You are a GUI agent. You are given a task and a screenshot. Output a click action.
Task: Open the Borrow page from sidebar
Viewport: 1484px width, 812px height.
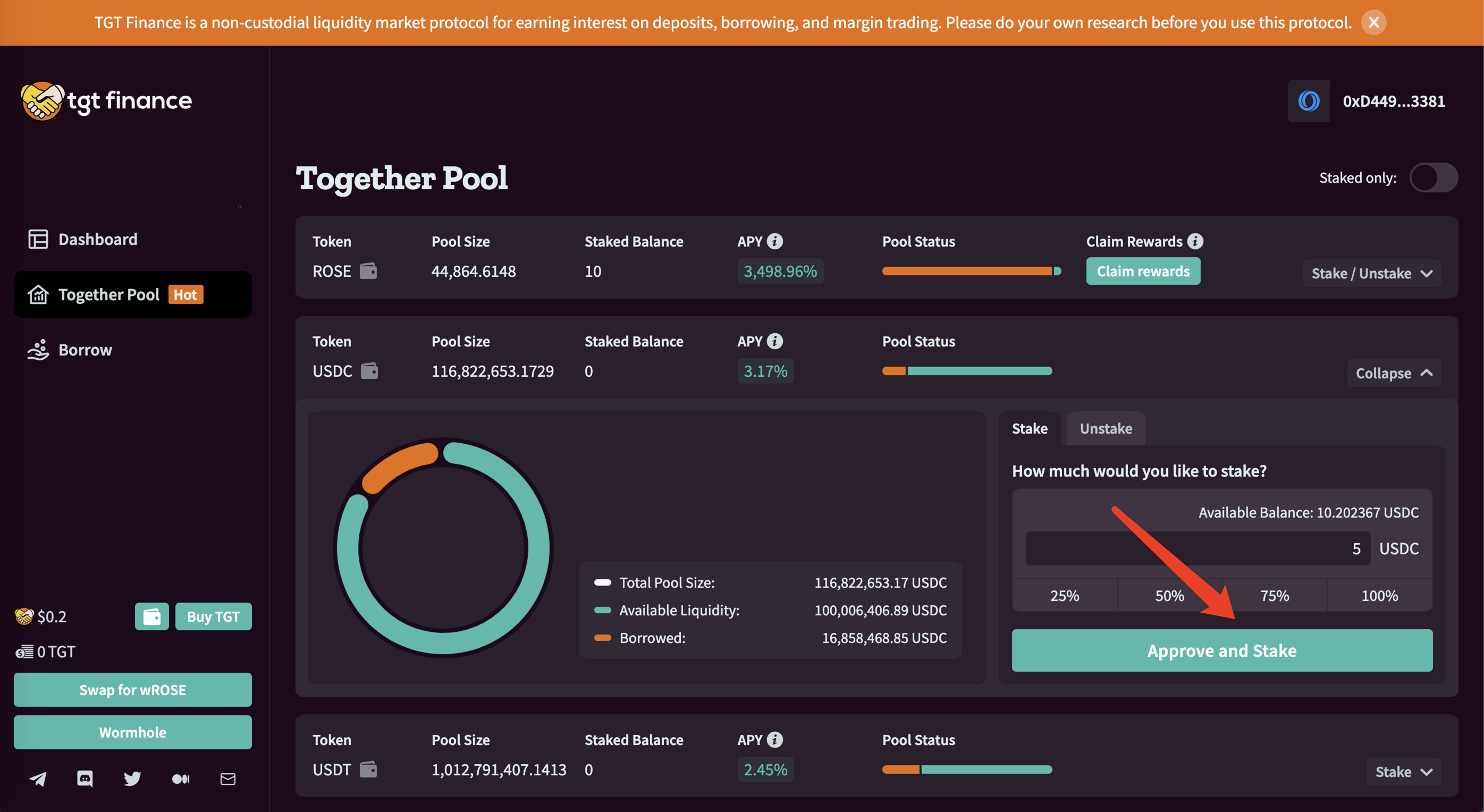point(85,350)
